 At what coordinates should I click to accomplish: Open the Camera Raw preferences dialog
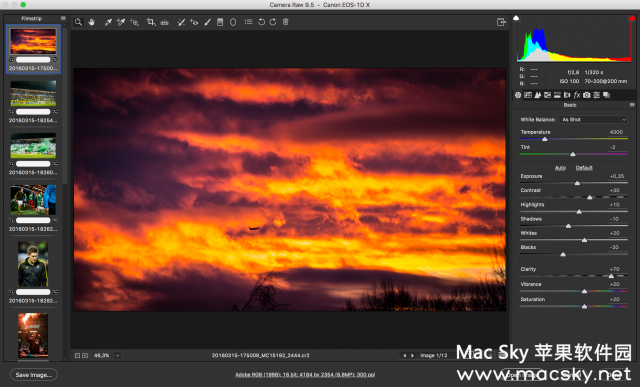[248, 22]
